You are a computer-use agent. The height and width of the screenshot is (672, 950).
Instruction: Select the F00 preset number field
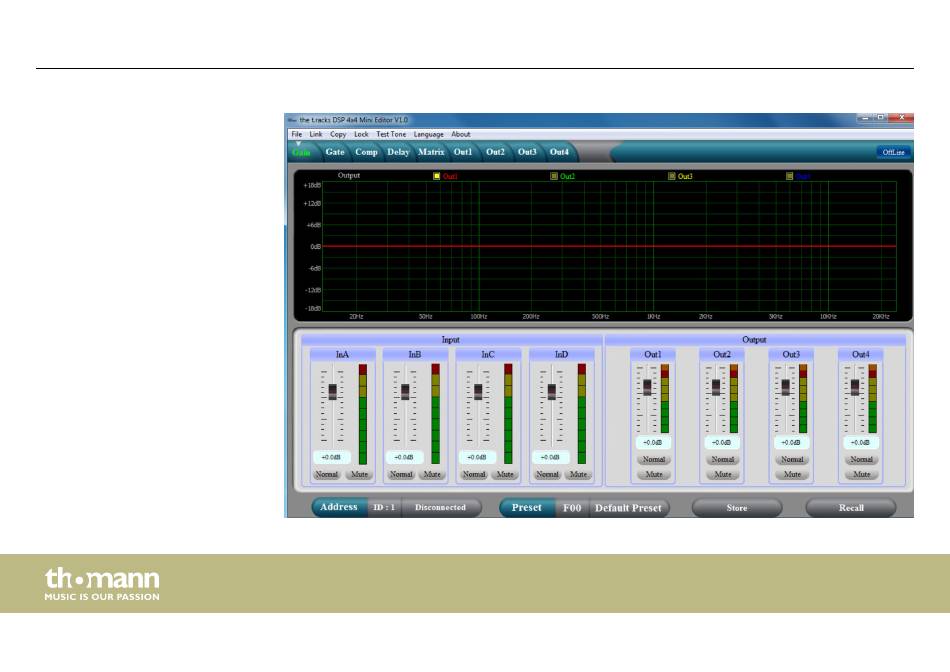(x=572, y=508)
